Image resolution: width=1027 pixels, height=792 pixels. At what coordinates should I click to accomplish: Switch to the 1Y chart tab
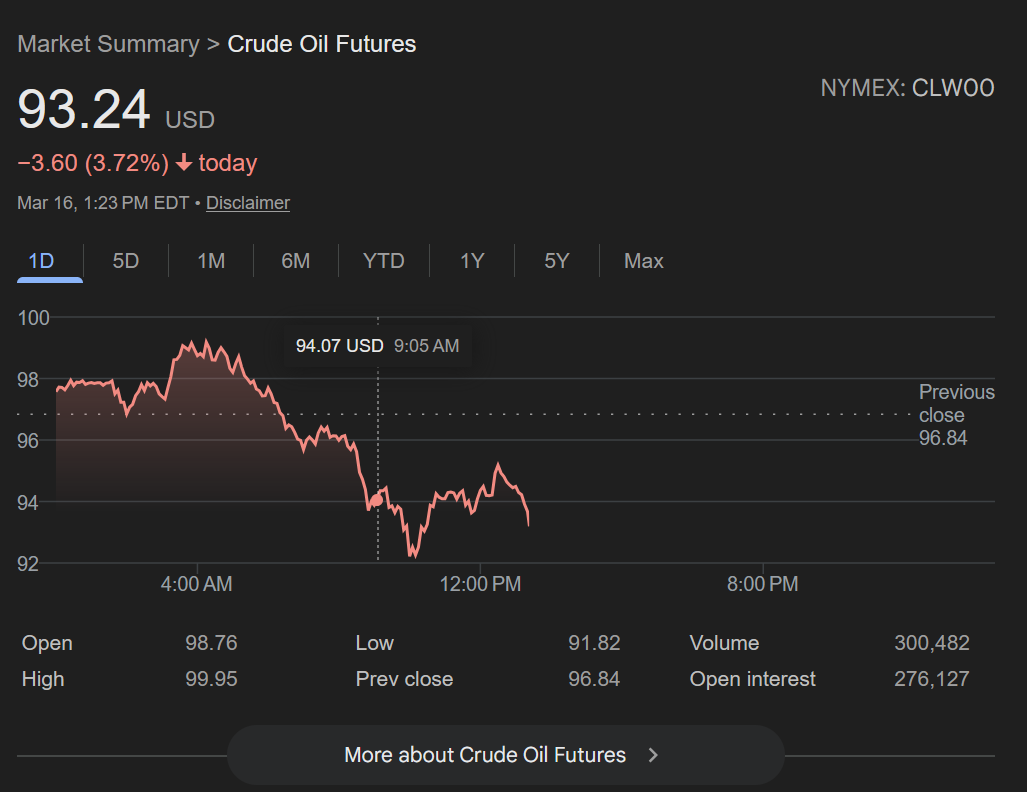pos(472,261)
